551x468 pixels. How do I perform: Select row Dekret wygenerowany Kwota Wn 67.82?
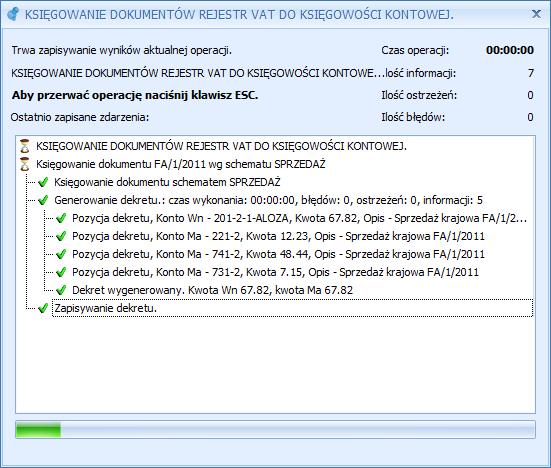[x=212, y=290]
